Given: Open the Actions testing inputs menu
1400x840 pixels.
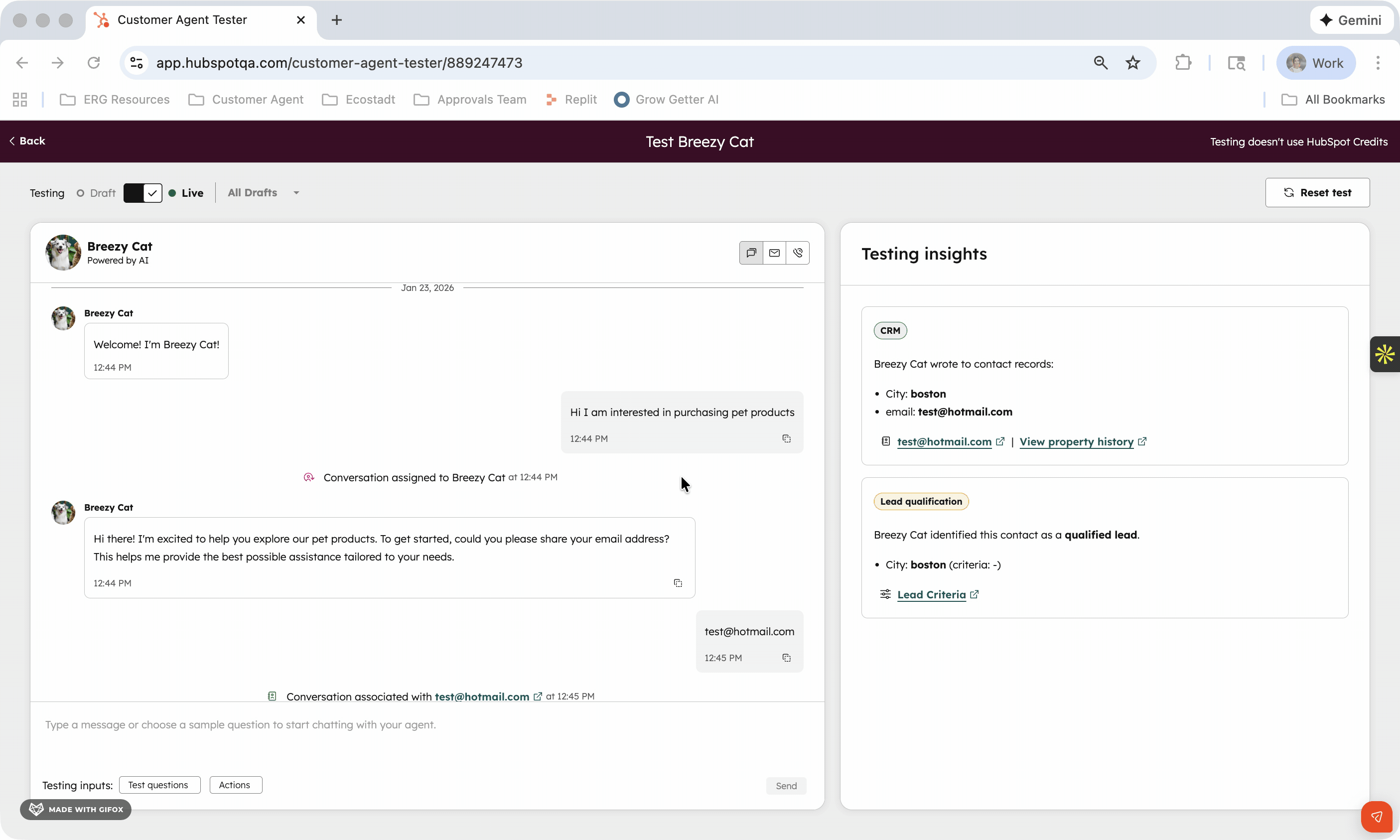Looking at the screenshot, I should click(x=235, y=785).
